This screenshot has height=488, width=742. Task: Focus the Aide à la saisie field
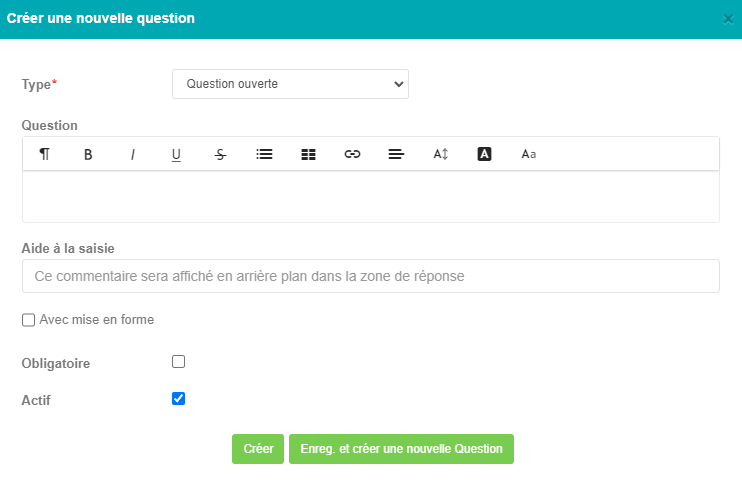(371, 276)
